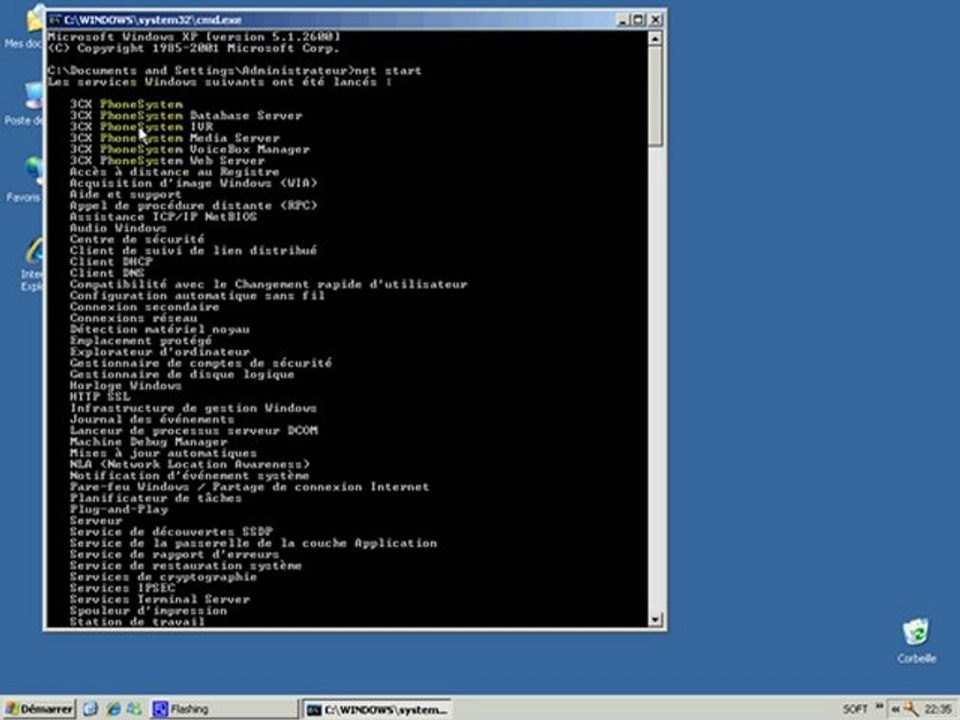960x720 pixels.
Task: Click the 'Station de travail' line
Action: coord(137,621)
